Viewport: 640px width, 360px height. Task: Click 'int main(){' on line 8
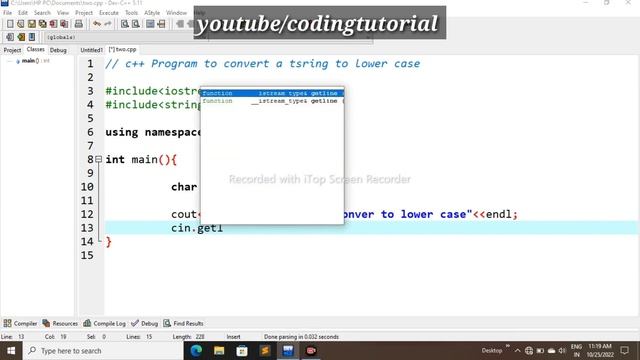point(141,160)
